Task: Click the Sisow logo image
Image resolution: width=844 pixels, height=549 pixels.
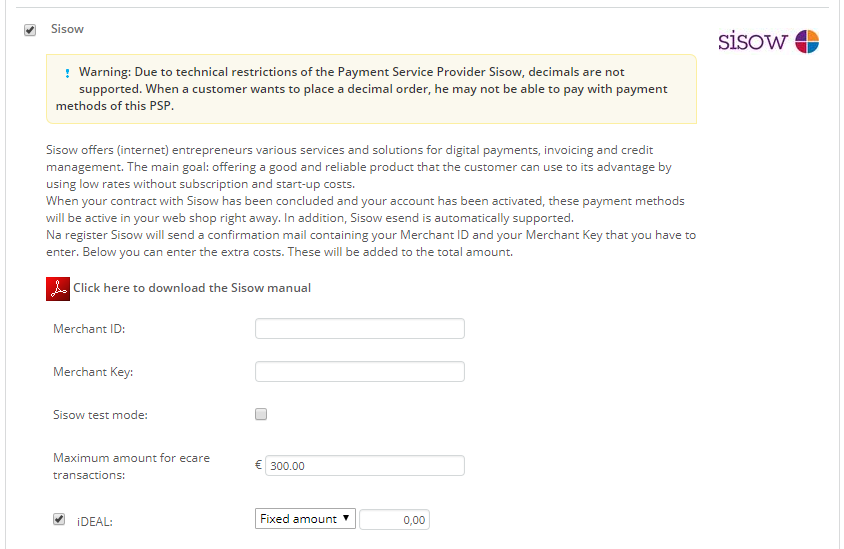Action: [x=768, y=42]
